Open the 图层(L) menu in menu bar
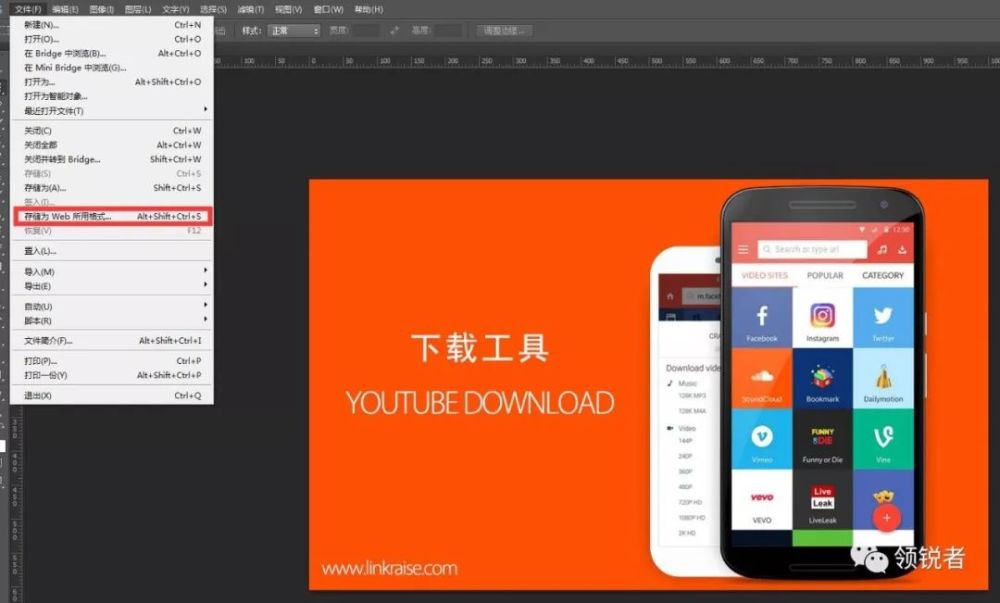The width and height of the screenshot is (1000, 603). (138, 9)
